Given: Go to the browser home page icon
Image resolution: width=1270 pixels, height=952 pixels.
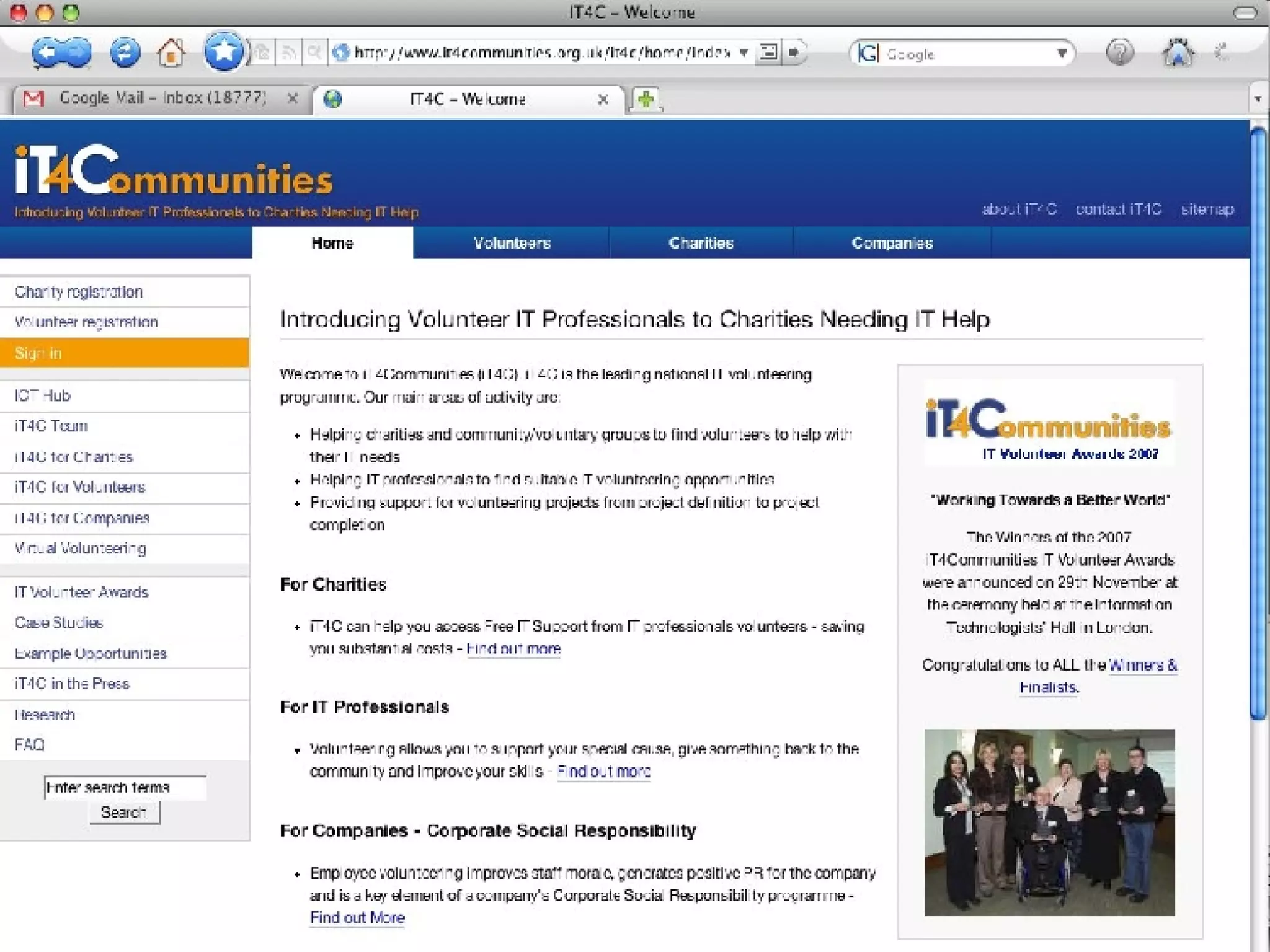Looking at the screenshot, I should 171,53.
